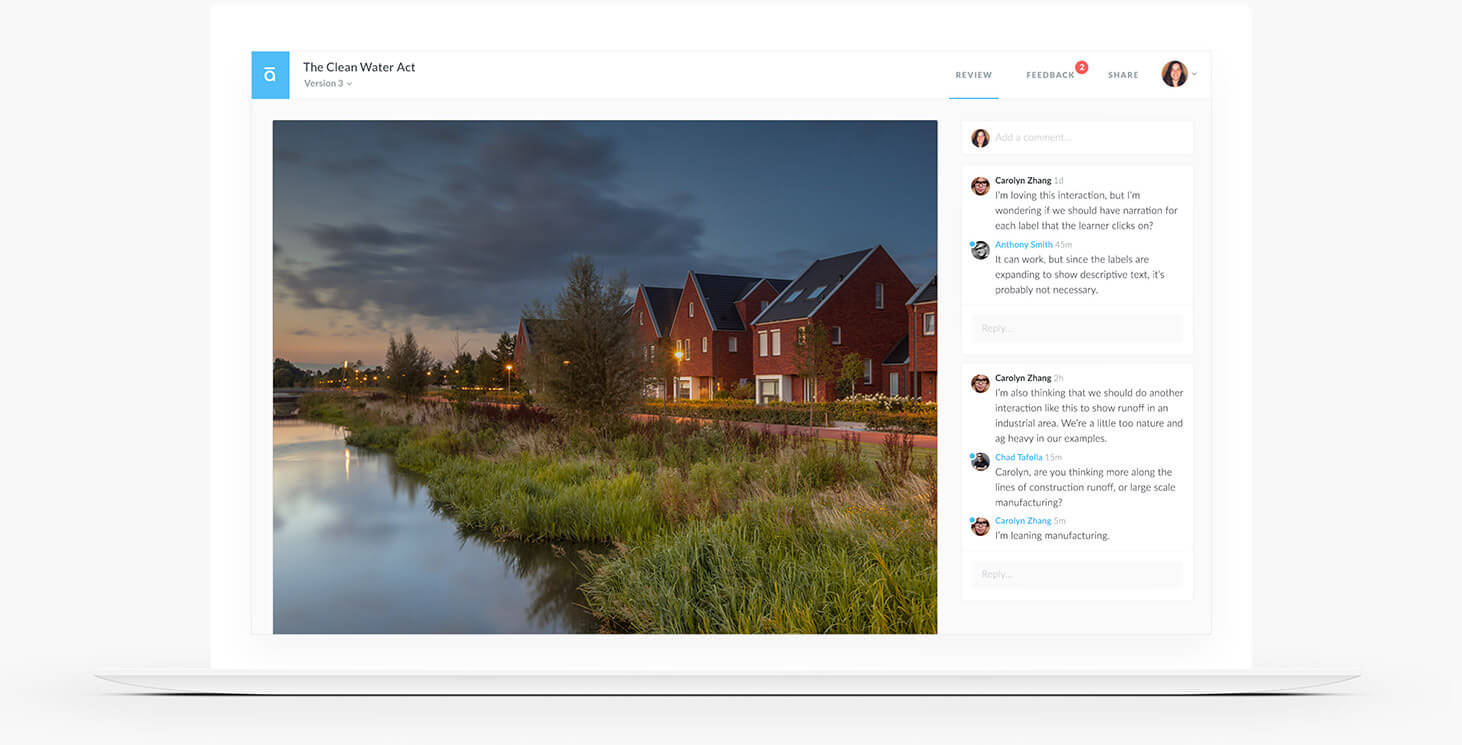Click the Add a comment field
The height and width of the screenshot is (745, 1462).
(1085, 138)
